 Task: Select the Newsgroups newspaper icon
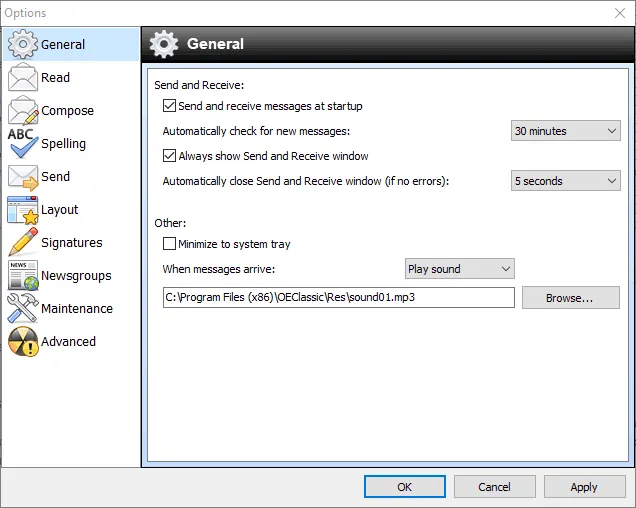coord(22,276)
